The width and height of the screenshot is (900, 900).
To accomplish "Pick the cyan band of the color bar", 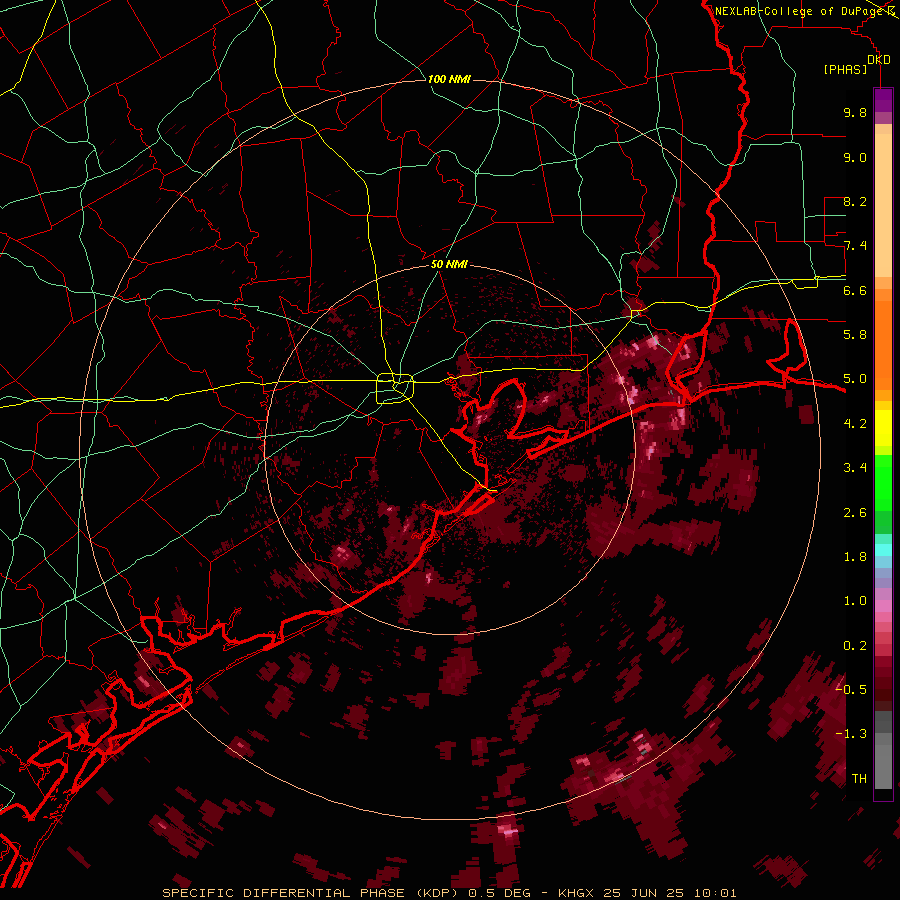I will click(883, 550).
